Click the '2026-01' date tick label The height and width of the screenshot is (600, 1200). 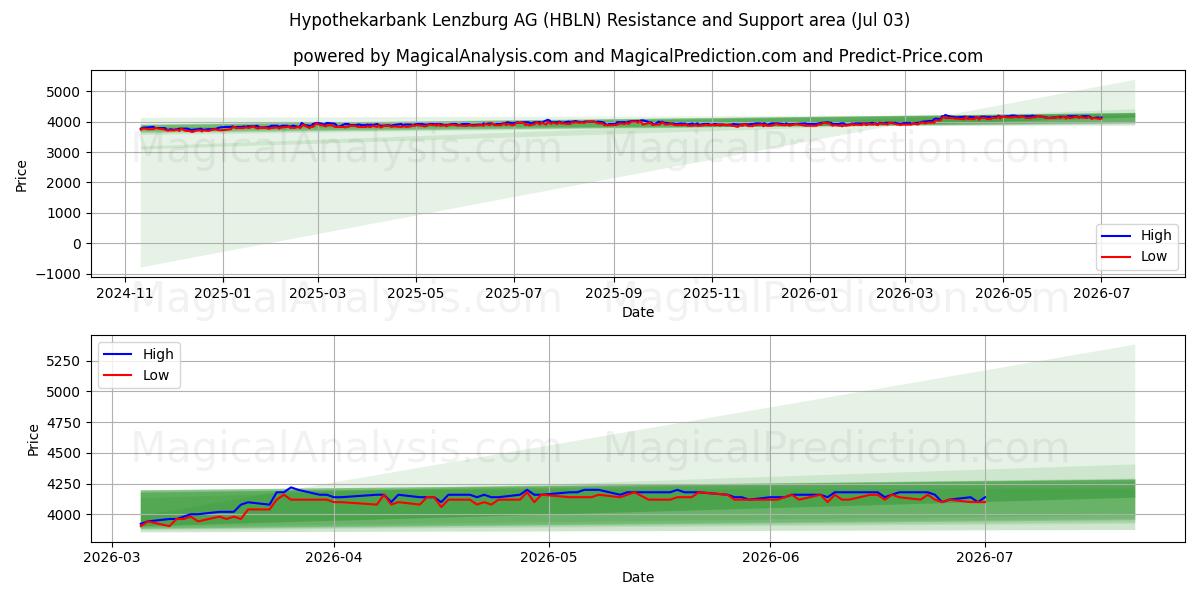(809, 293)
